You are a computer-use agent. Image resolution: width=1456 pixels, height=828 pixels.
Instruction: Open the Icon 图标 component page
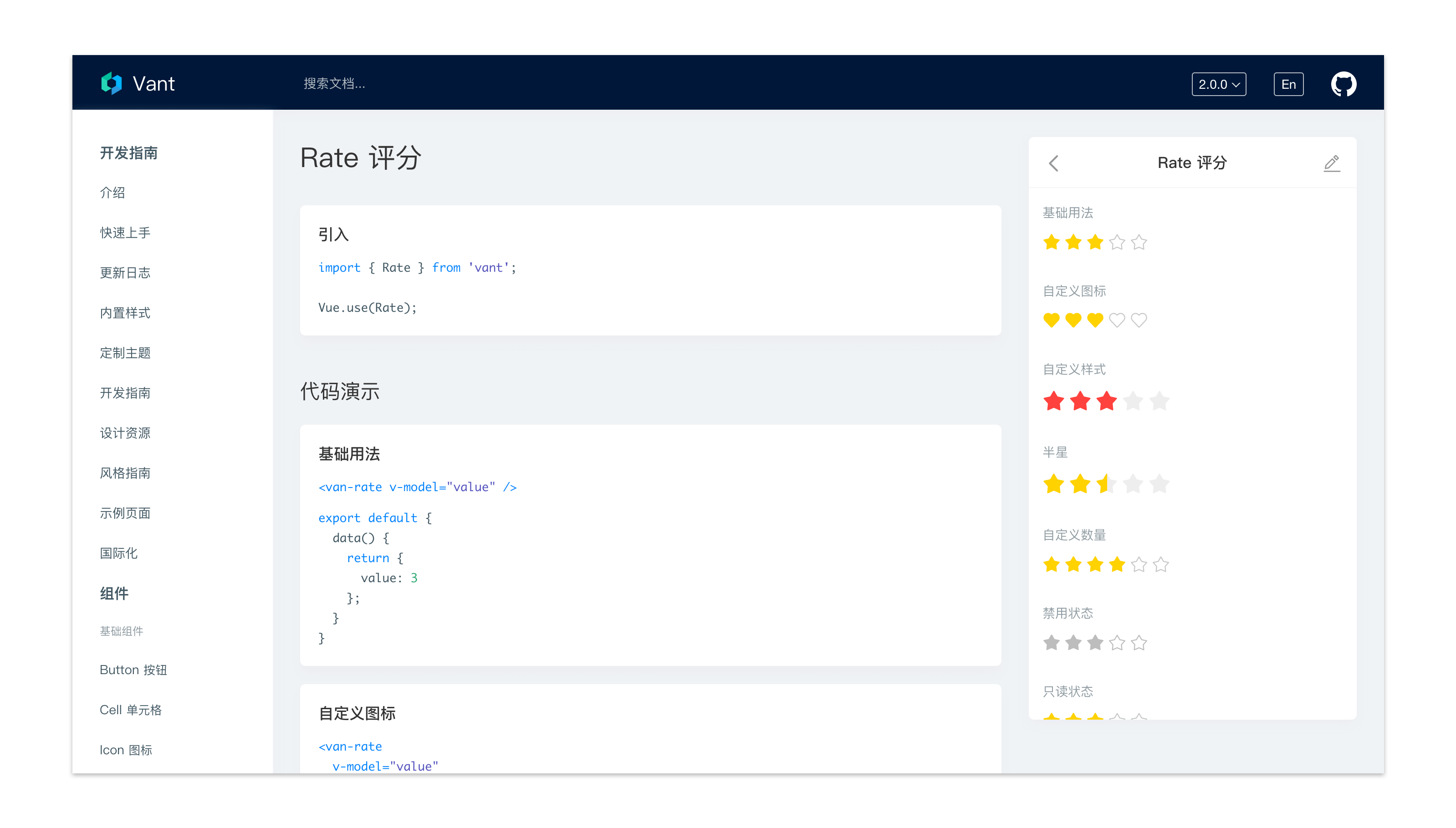tap(126, 750)
